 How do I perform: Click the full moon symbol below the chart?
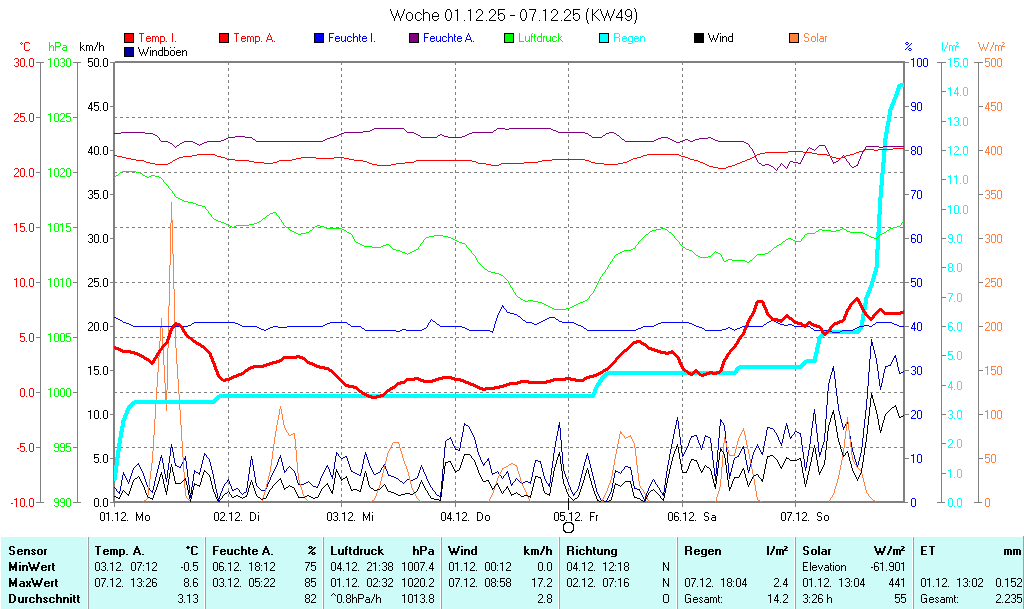[568, 527]
